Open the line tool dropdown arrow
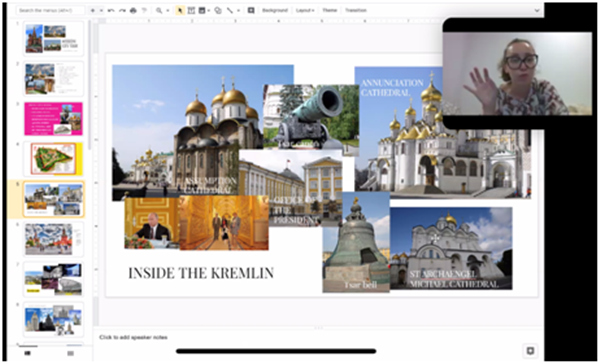 pyautogui.click(x=238, y=11)
